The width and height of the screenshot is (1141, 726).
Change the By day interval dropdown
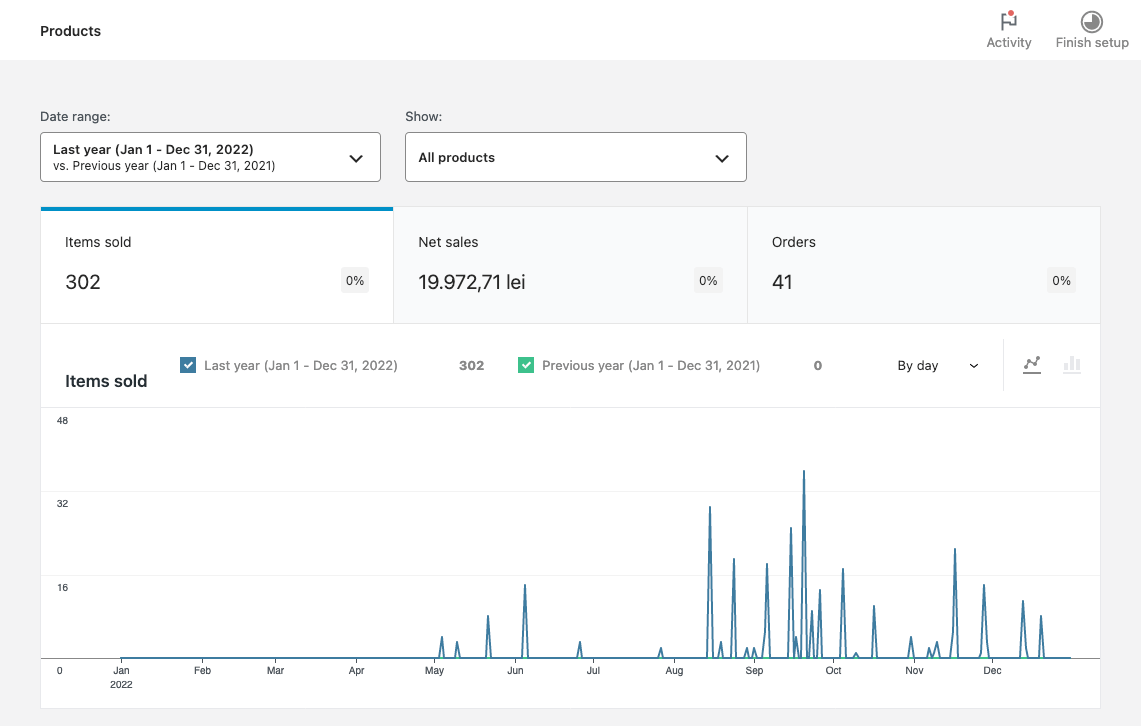click(x=937, y=366)
